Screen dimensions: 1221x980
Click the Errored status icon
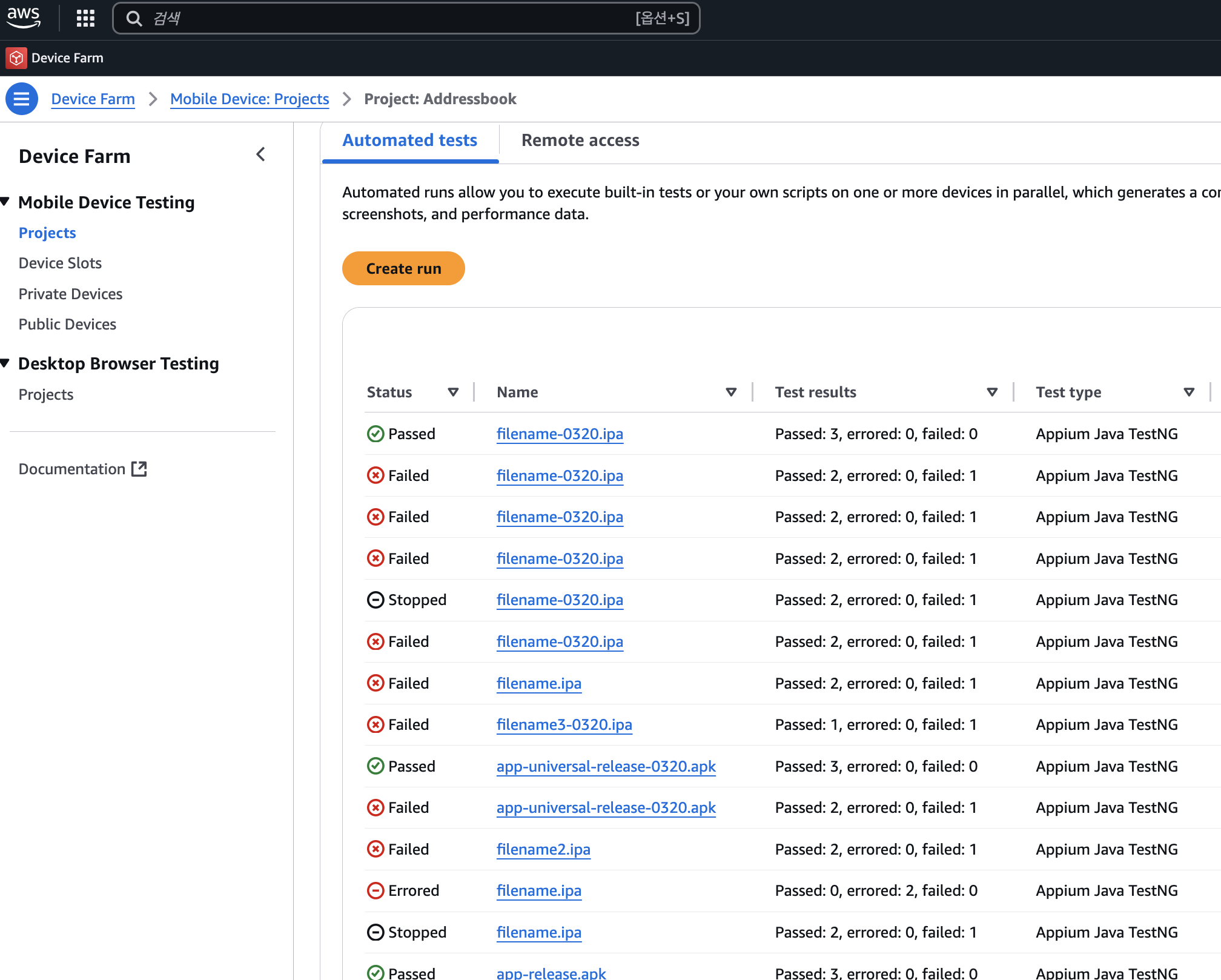point(376,890)
